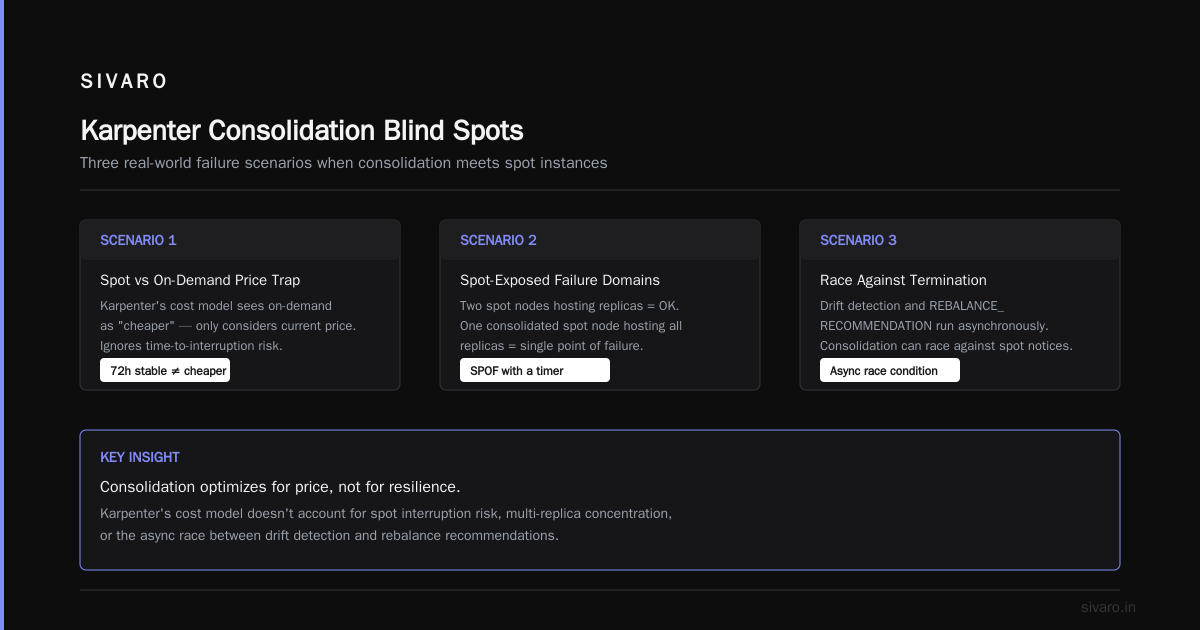Select the SCENARIO 1 header
This screenshot has height=630, width=1200.
coord(138,240)
